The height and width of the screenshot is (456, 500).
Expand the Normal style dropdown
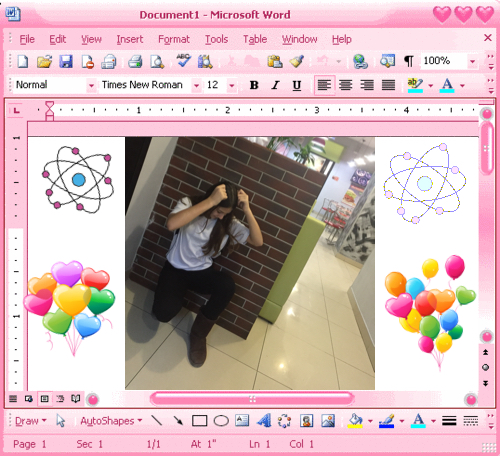[91, 86]
